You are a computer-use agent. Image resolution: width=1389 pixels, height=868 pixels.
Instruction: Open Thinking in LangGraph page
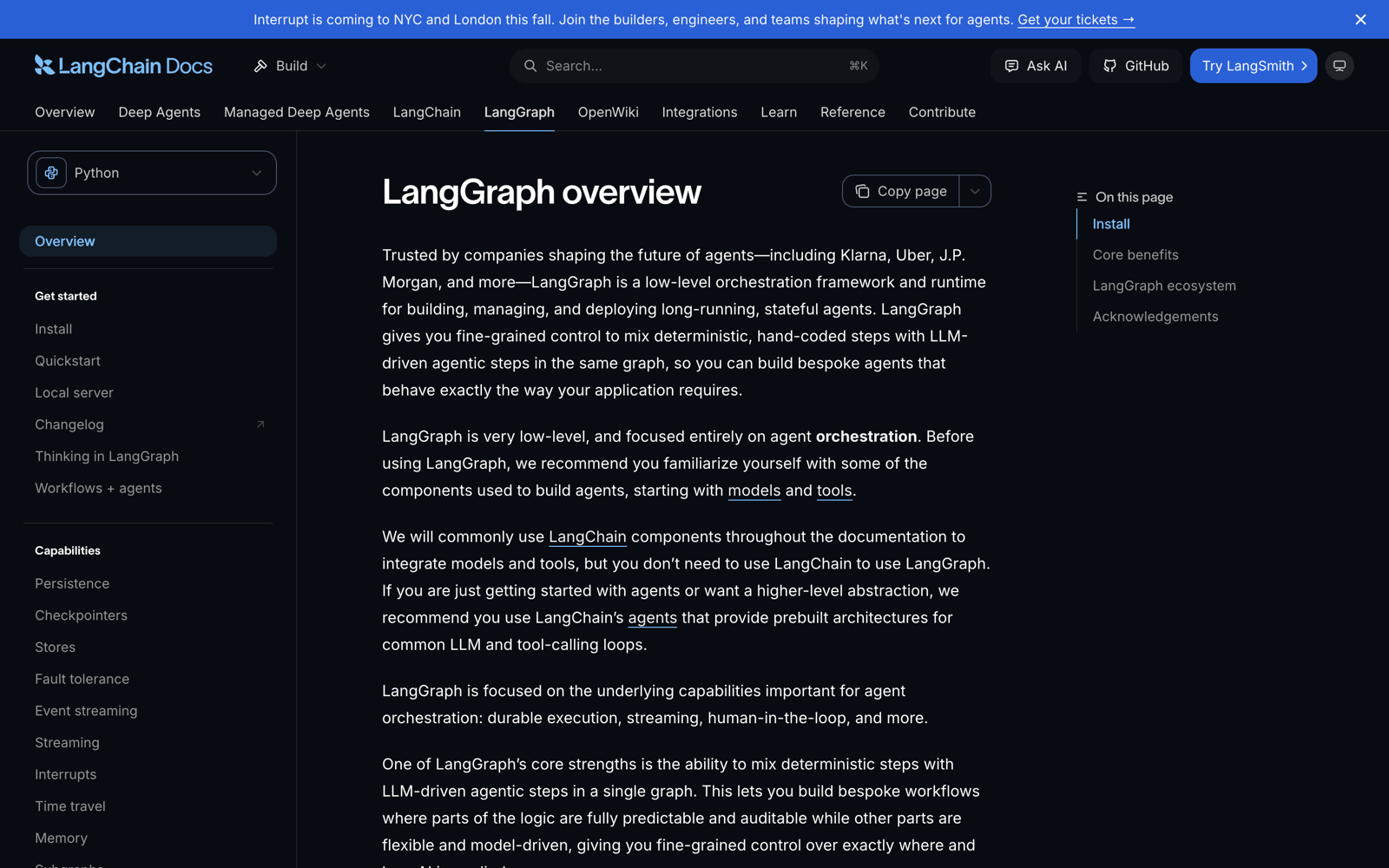(107, 457)
